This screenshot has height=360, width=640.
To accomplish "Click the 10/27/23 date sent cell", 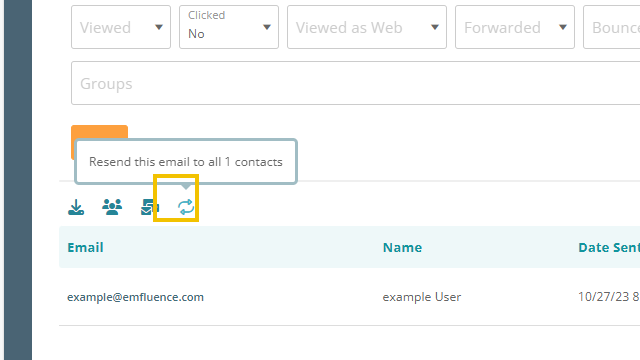I will [x=609, y=297].
